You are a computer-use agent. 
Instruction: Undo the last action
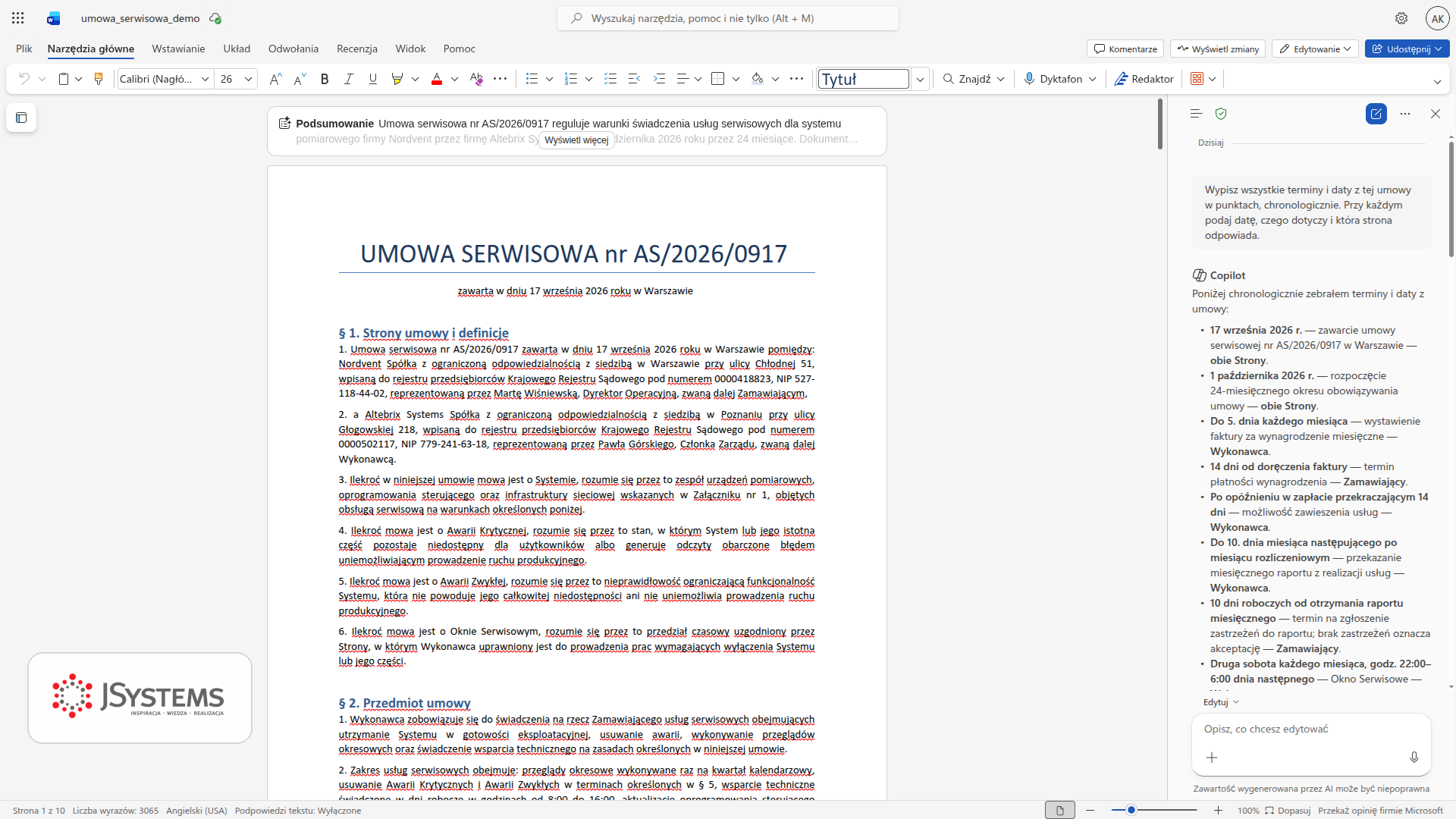click(24, 79)
